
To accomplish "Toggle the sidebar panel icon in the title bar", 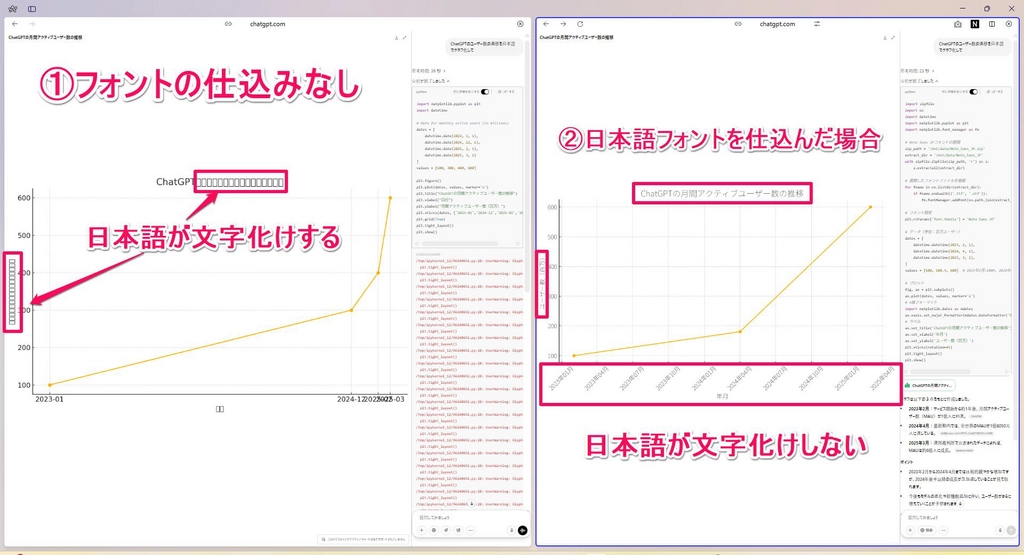I will (x=32, y=9).
